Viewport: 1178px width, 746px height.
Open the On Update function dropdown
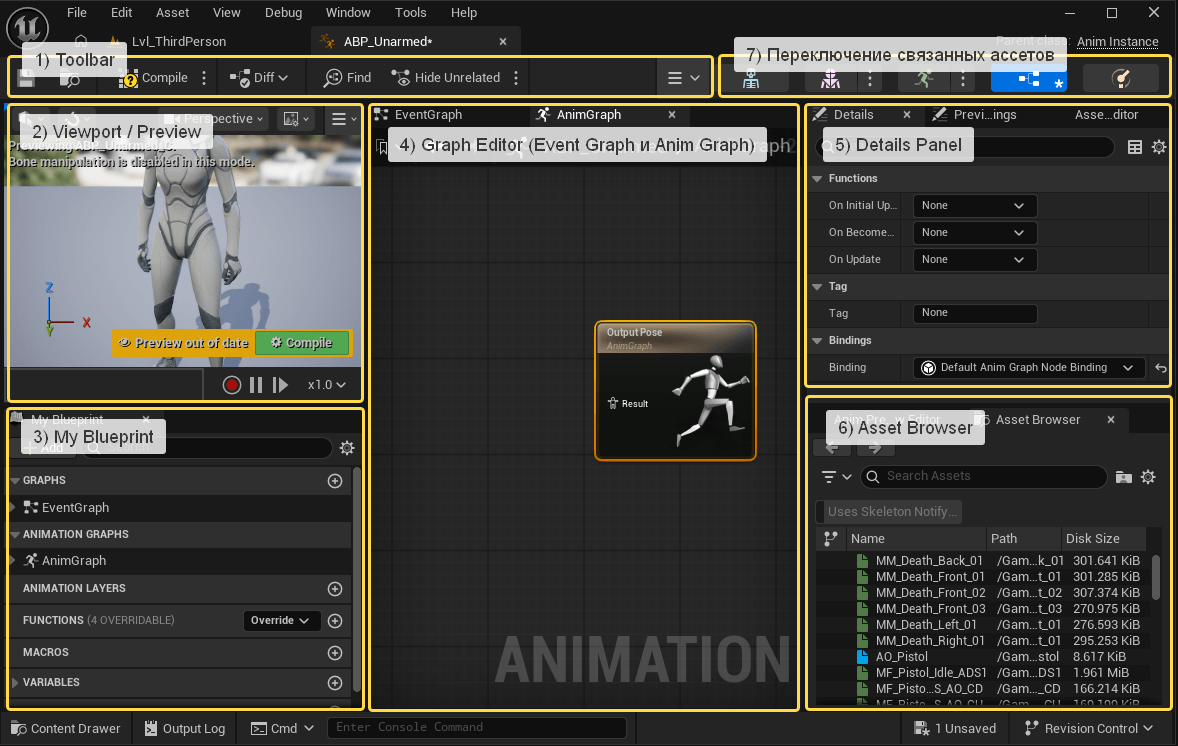(974, 259)
